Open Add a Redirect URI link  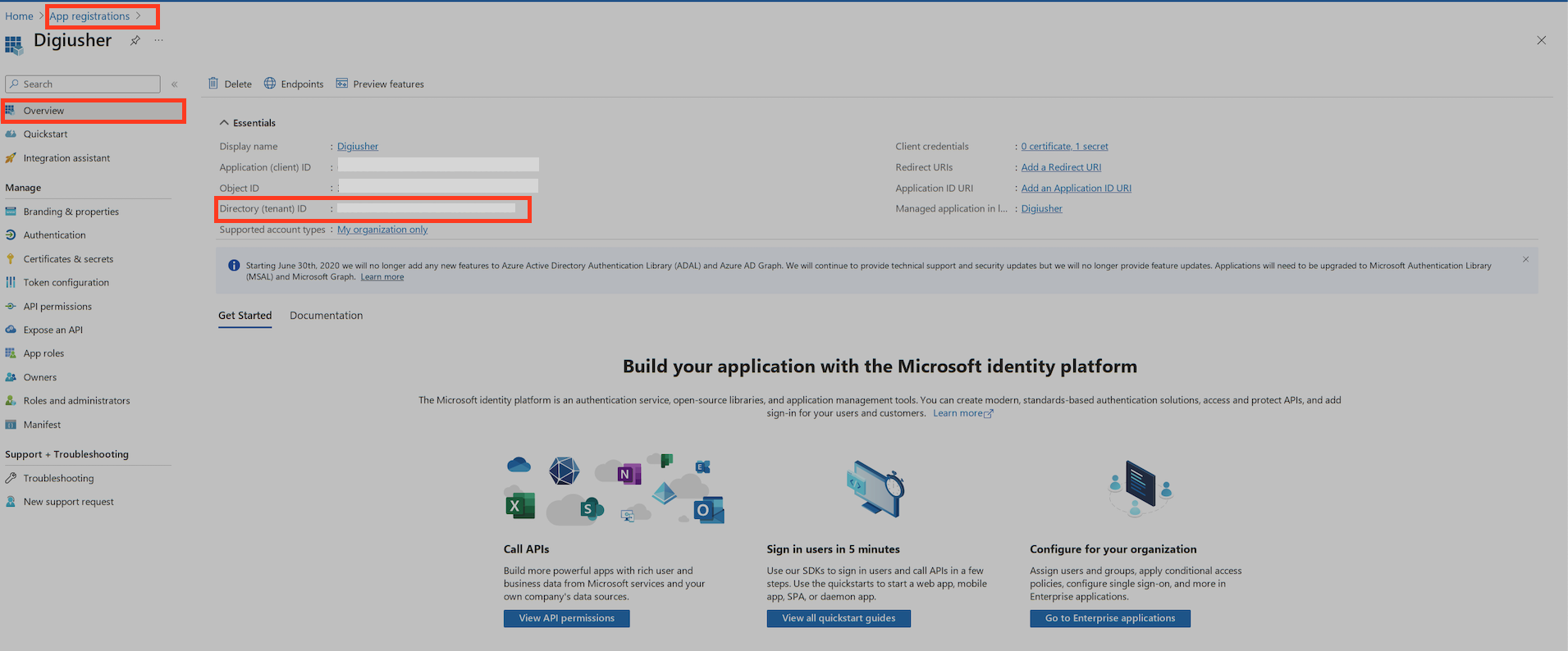click(1061, 167)
